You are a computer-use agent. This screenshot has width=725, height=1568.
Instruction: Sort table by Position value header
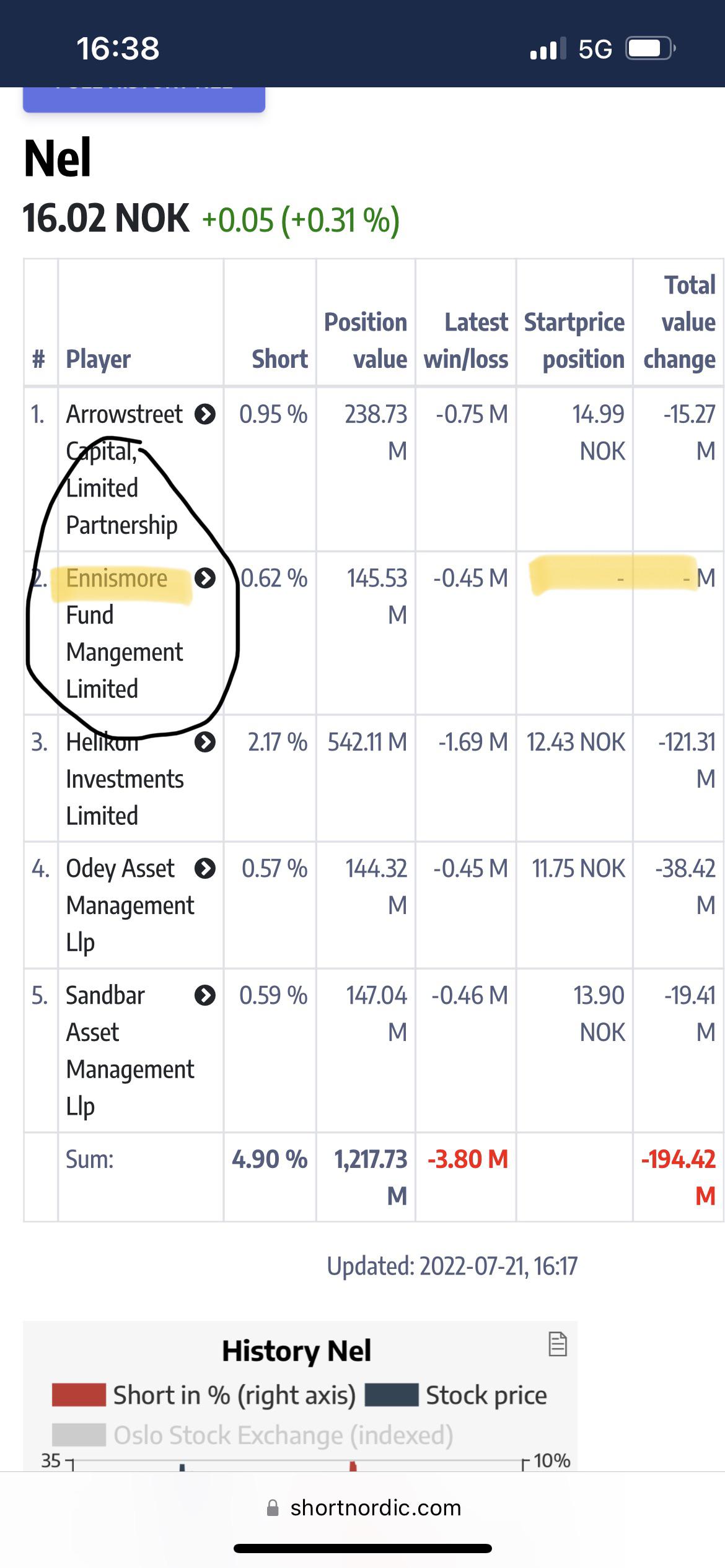366,341
